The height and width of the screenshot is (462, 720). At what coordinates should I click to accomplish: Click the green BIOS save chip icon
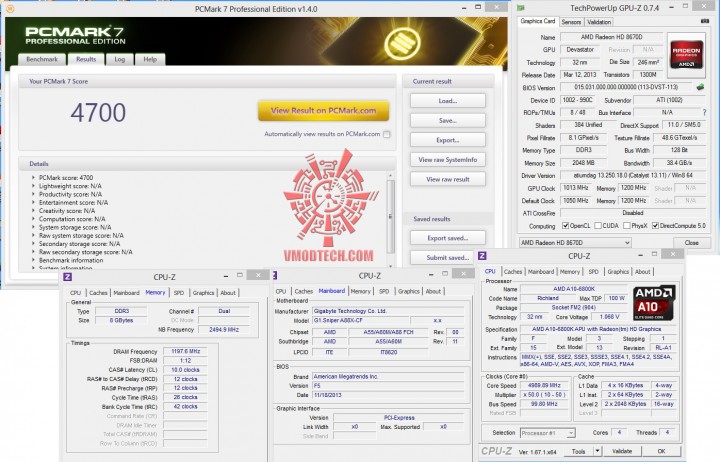tap(701, 87)
